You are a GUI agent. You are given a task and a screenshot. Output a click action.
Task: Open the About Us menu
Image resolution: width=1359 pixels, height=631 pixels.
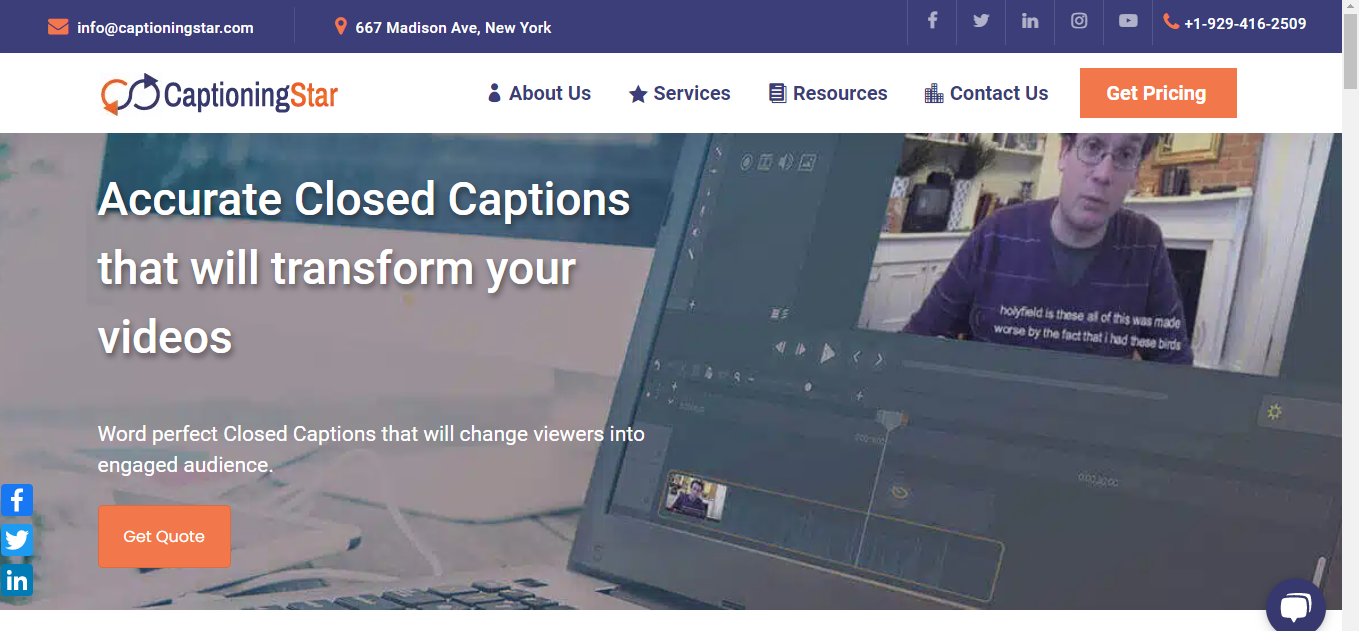point(539,93)
